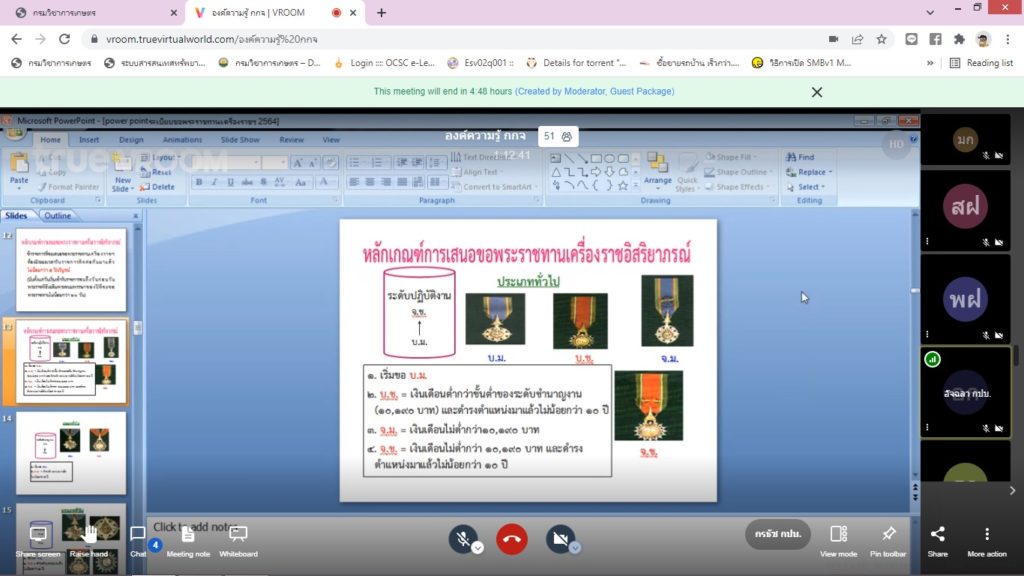Select the rectangle shape in Drawing gallery
The height and width of the screenshot is (576, 1024).
[x=596, y=158]
